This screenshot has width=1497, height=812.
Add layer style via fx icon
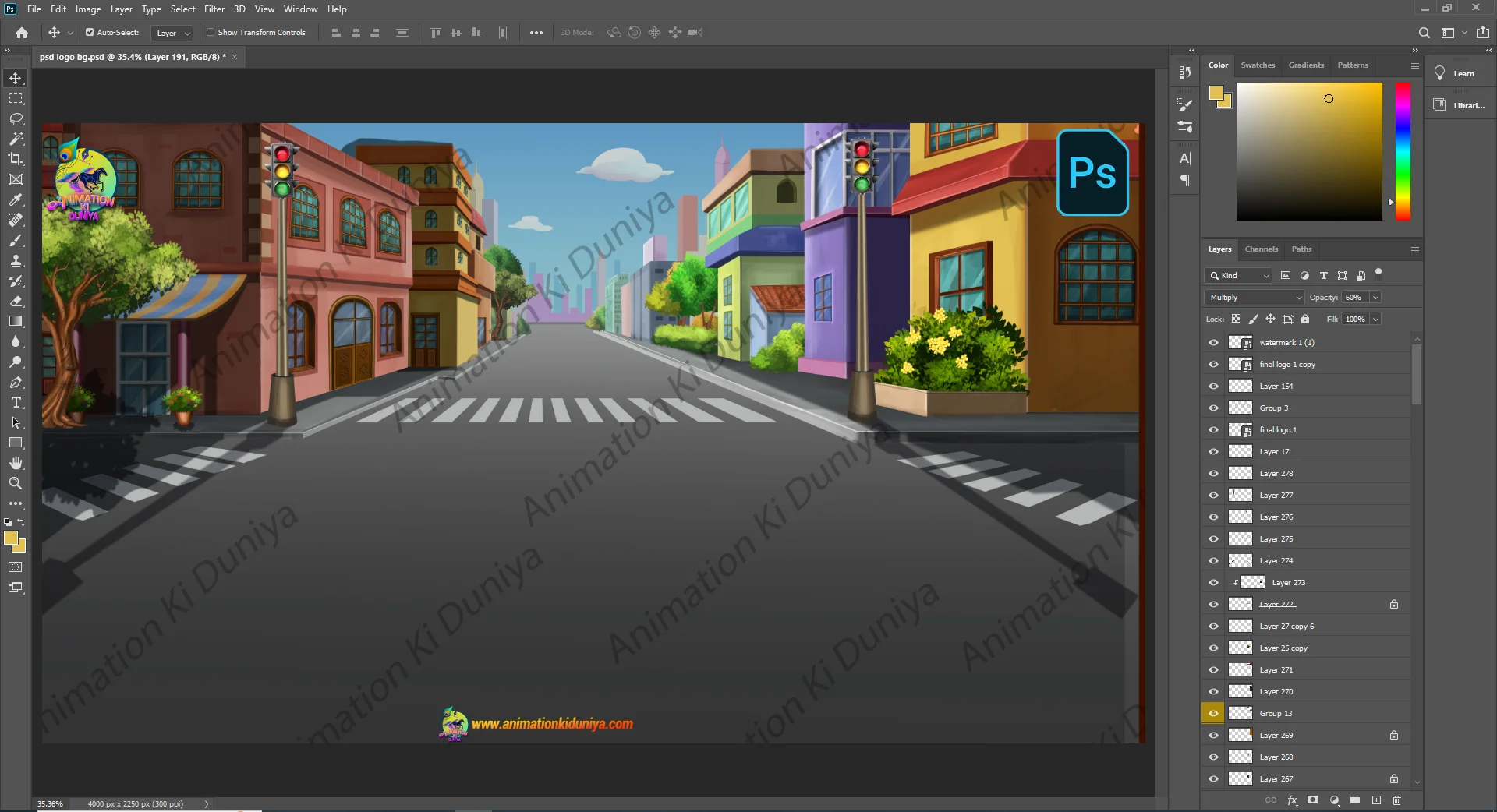click(x=1292, y=800)
